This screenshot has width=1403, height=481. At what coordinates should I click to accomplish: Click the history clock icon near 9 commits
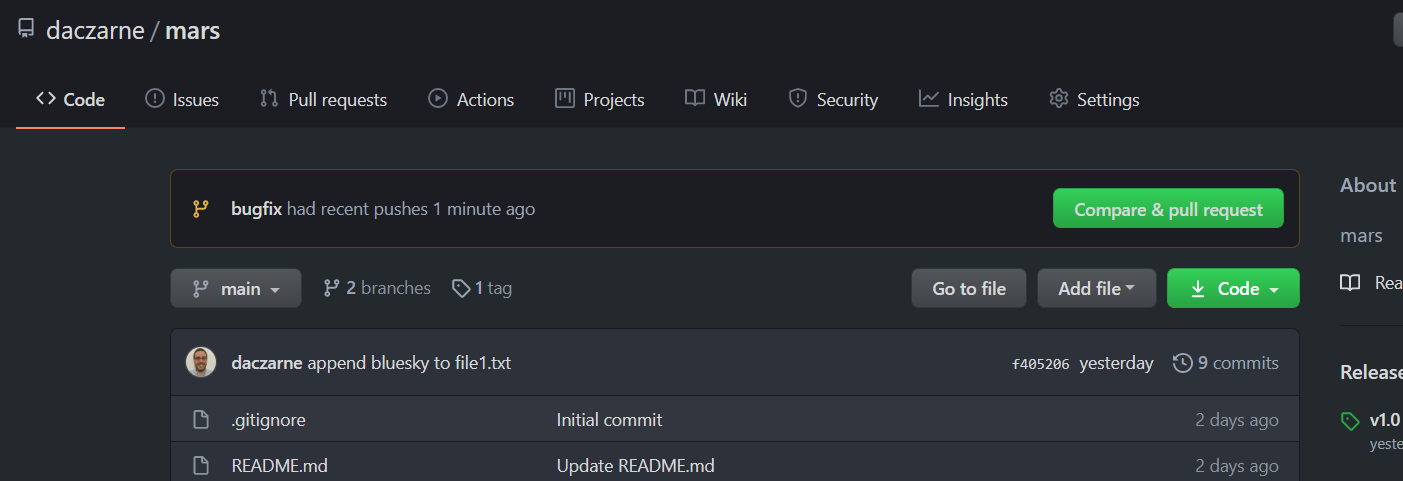[1182, 363]
